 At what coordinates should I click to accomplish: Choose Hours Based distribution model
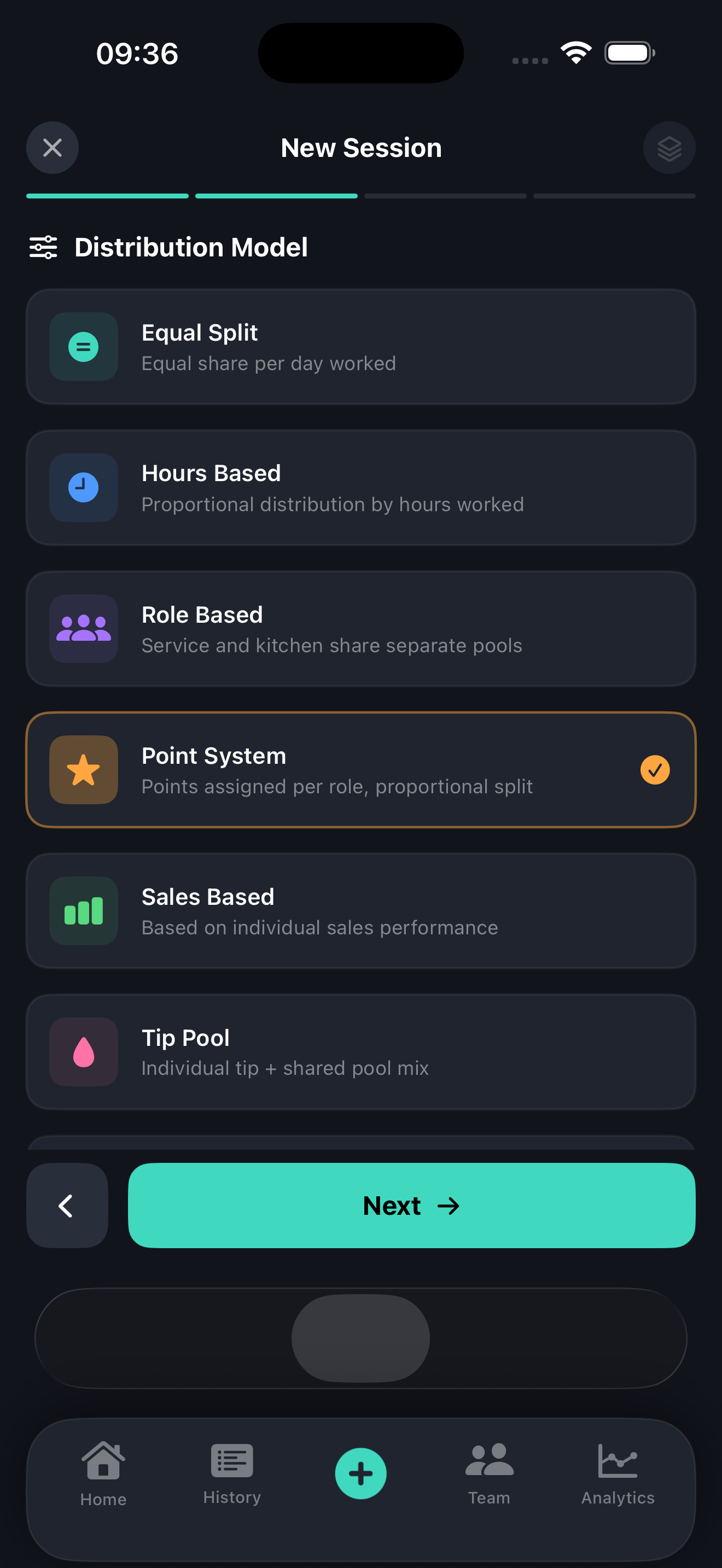click(361, 488)
